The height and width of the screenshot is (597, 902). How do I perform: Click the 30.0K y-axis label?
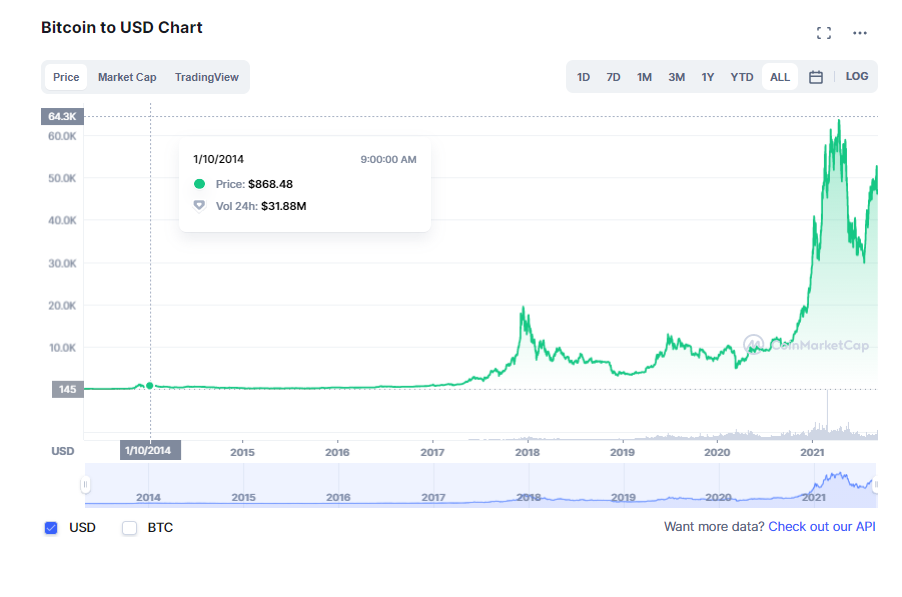coord(62,263)
